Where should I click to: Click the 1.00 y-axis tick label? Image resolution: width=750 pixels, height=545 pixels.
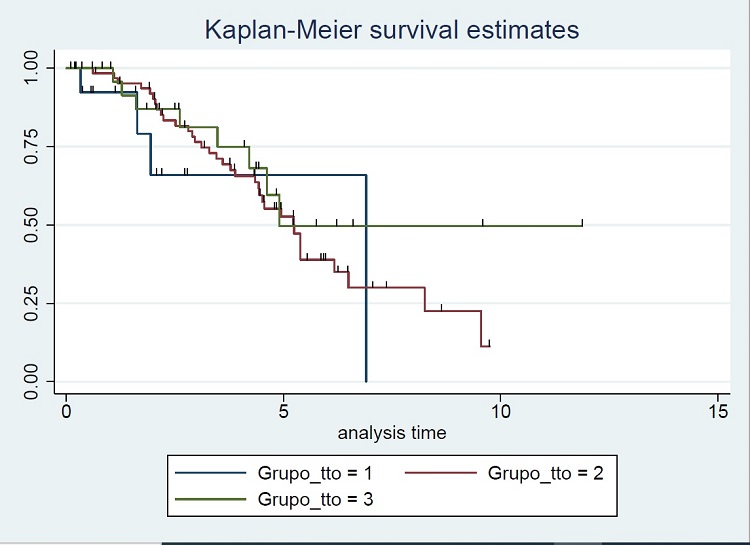pos(33,68)
